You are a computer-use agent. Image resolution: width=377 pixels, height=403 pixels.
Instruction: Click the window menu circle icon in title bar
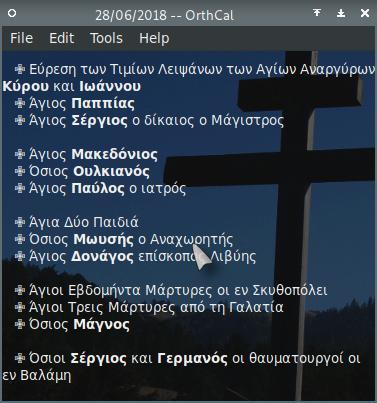pyautogui.click(x=12, y=13)
